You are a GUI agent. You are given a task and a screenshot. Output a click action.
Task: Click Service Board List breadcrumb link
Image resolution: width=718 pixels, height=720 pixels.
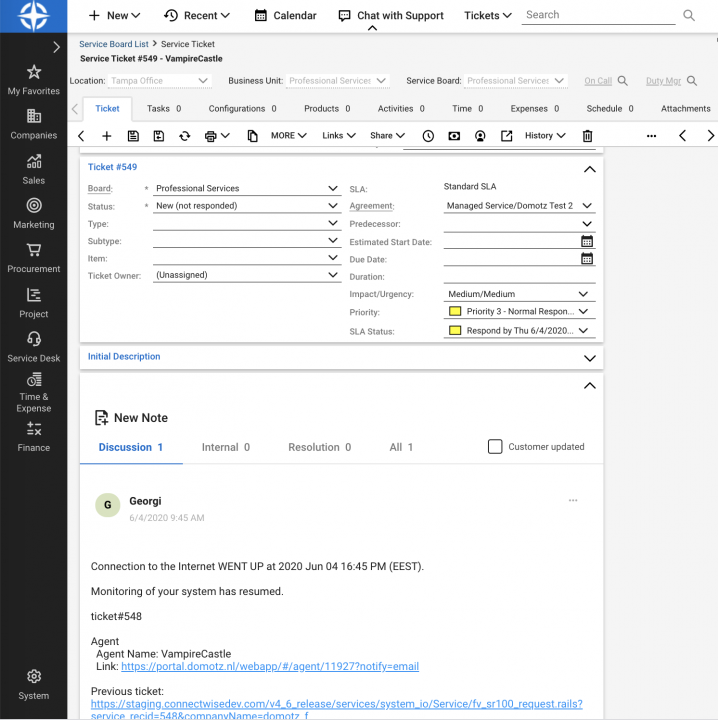[114, 45]
